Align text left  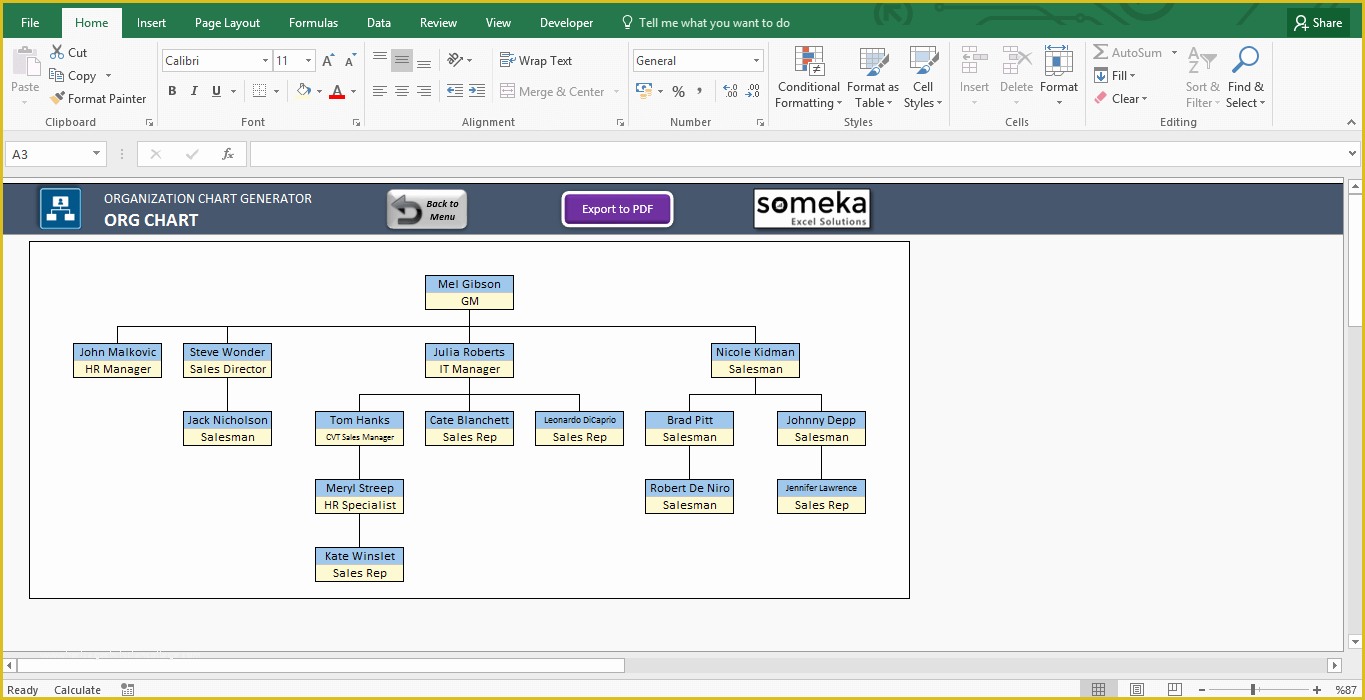[x=380, y=91]
